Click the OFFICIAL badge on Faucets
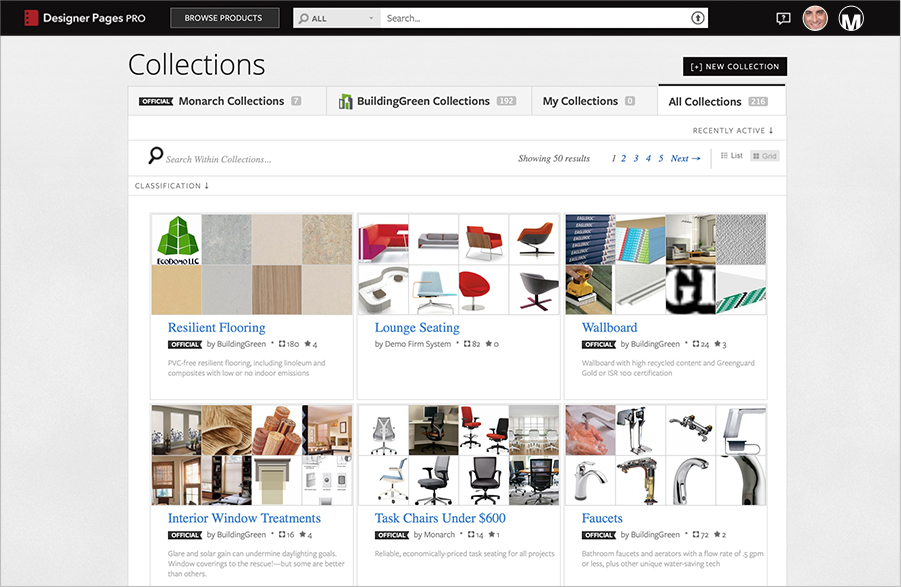 [599, 535]
